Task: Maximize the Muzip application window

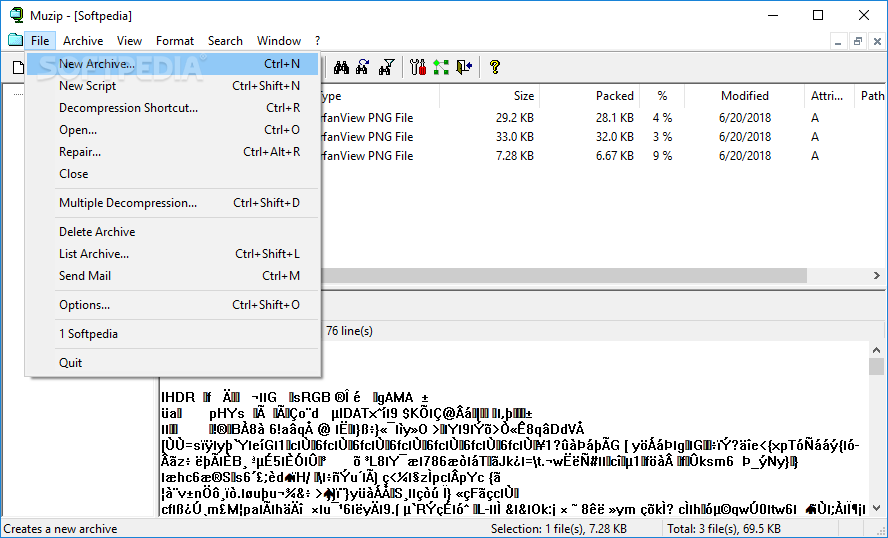Action: (818, 15)
